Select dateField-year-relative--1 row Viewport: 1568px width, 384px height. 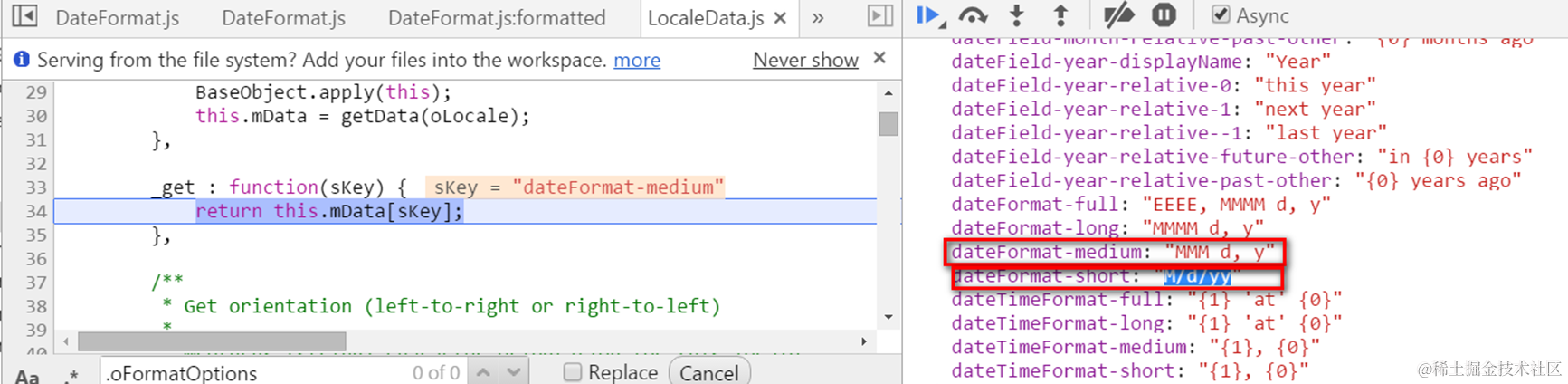(1169, 133)
